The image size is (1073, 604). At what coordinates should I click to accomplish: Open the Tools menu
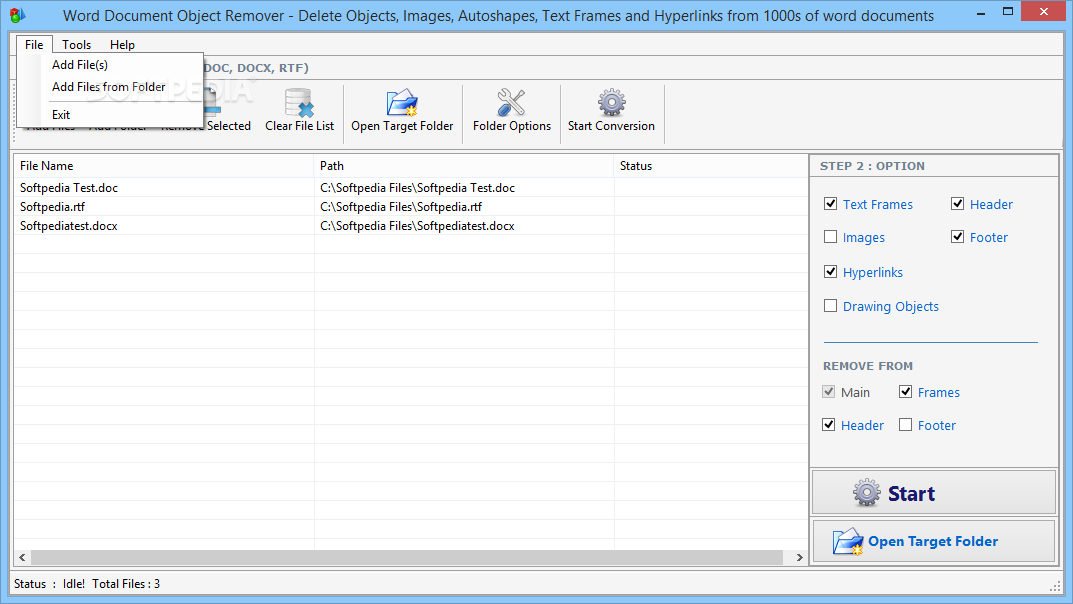pyautogui.click(x=77, y=44)
